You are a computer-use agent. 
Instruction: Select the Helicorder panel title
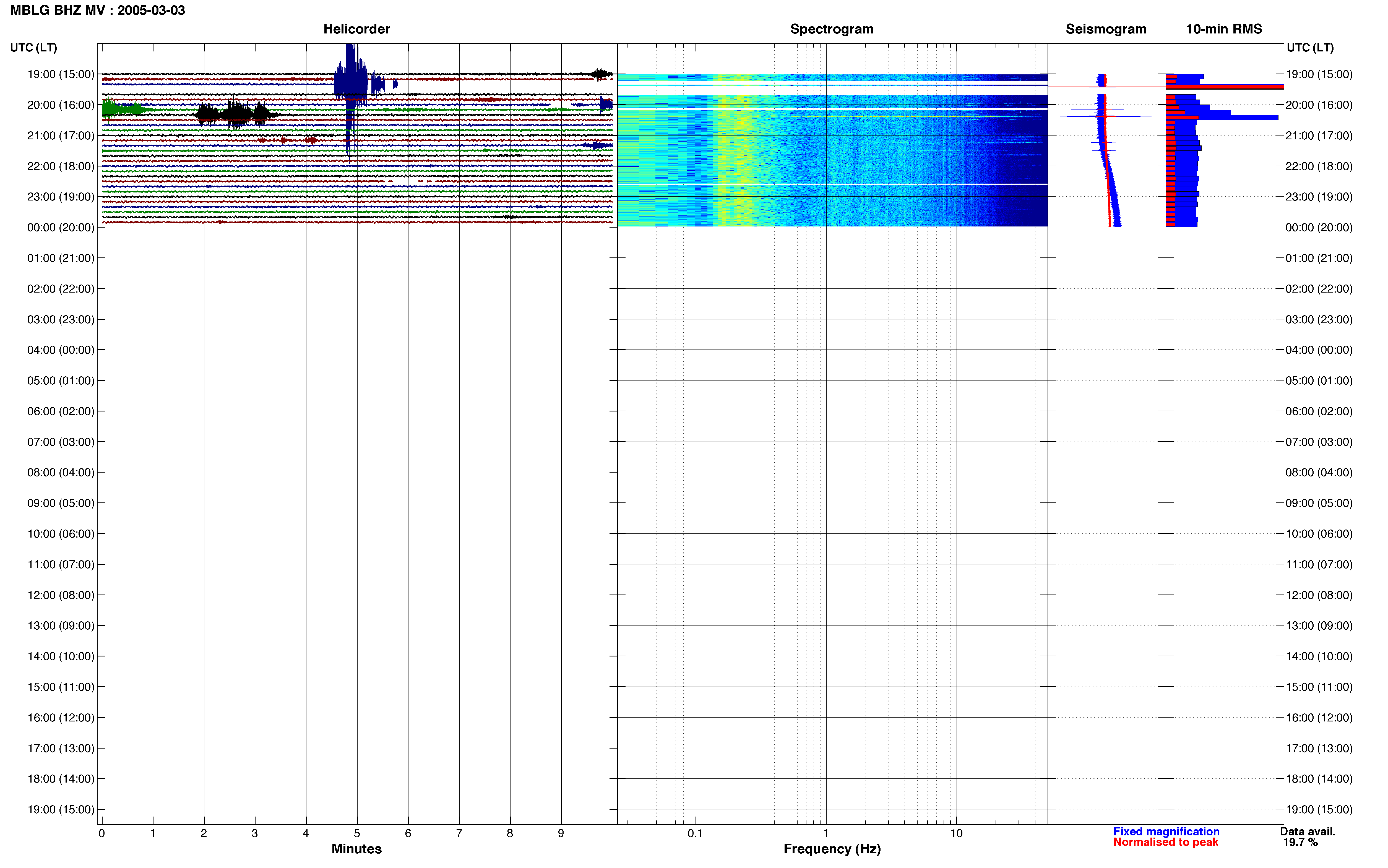coord(356,29)
